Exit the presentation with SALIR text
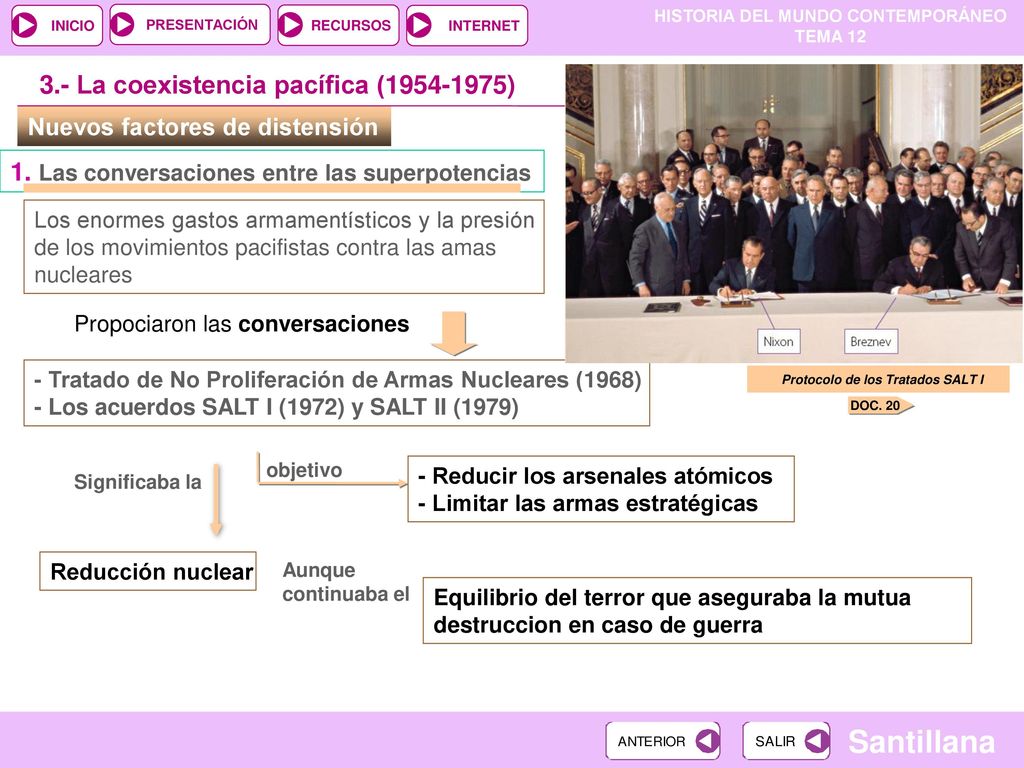 pos(775,741)
